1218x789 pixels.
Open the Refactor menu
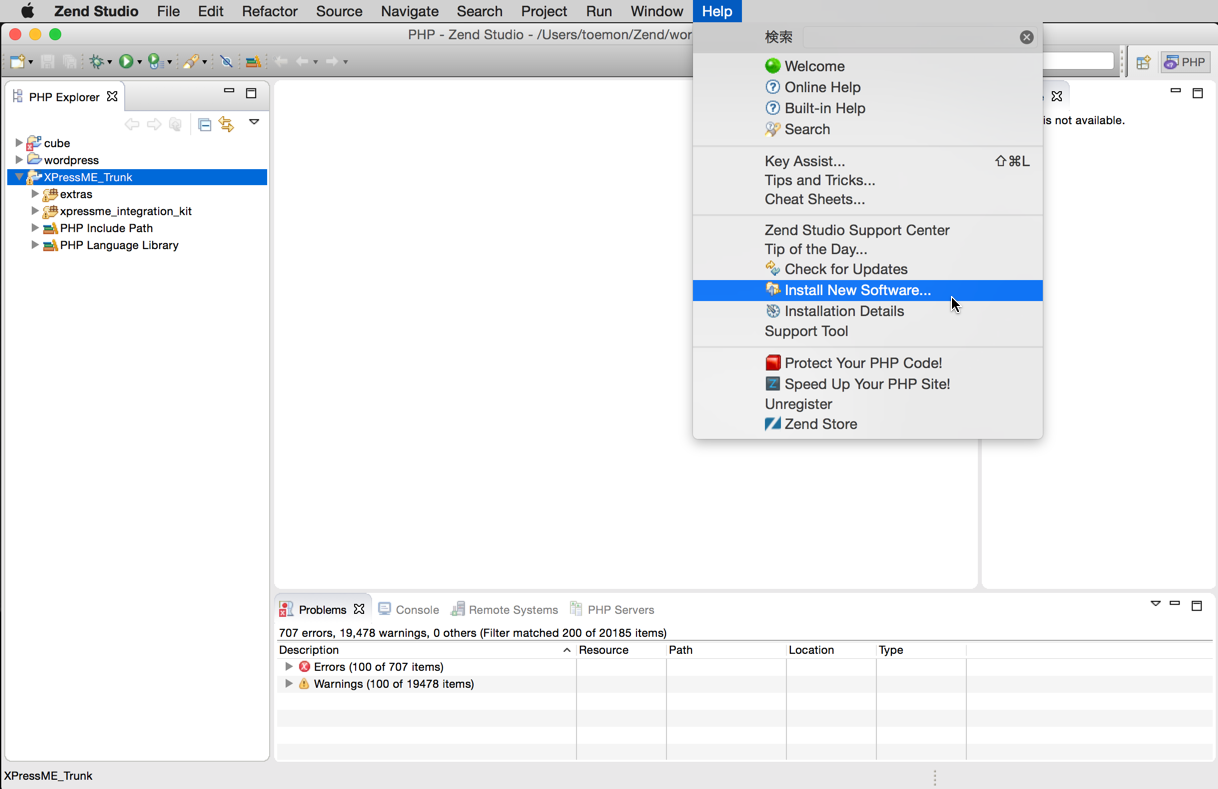coord(270,11)
